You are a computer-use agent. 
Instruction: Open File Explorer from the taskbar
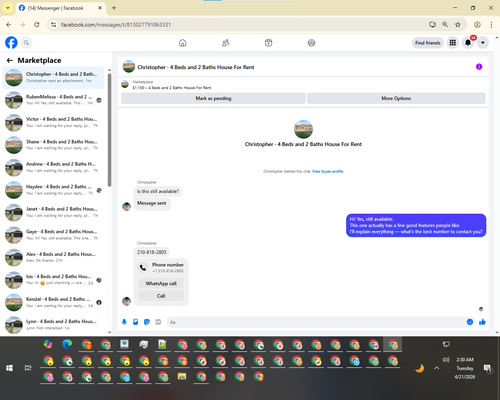pos(182,377)
